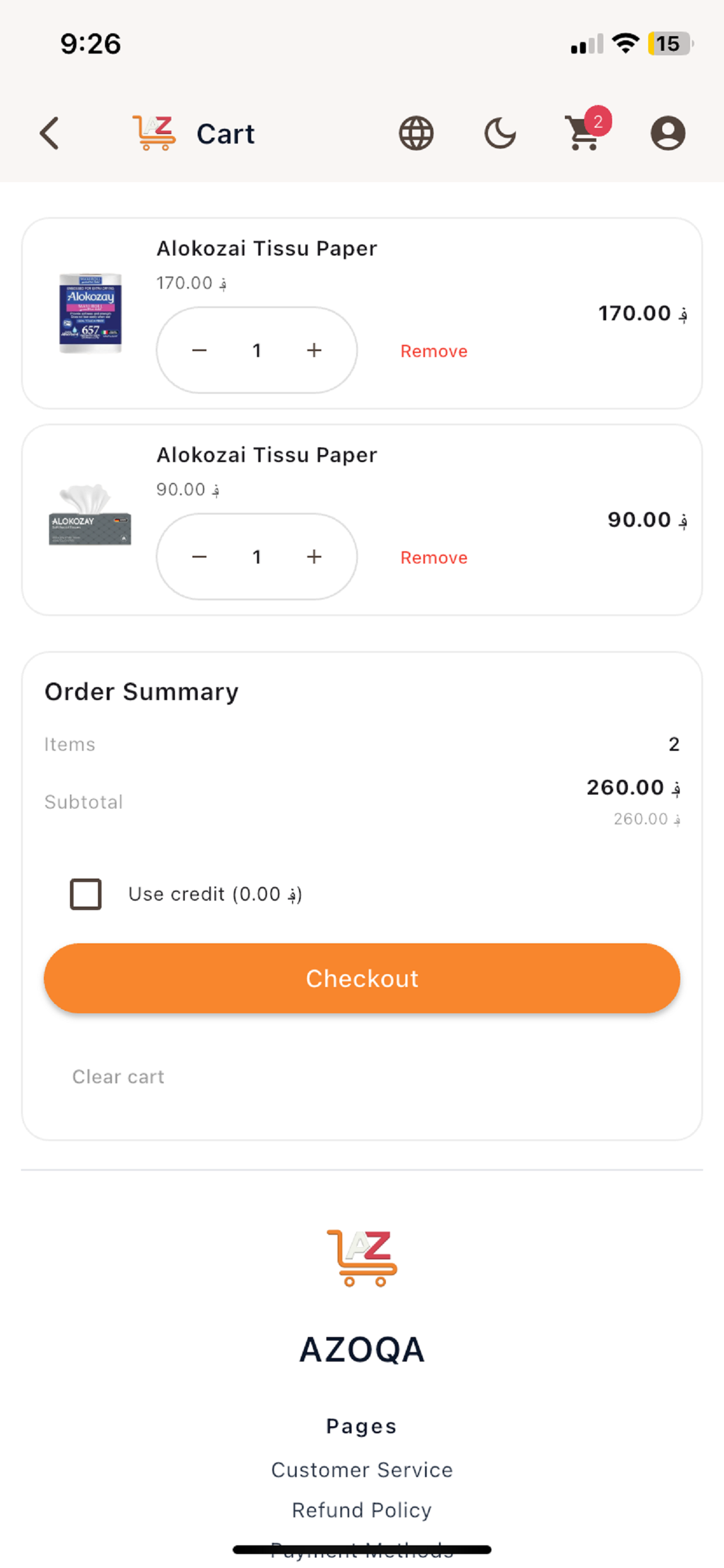Switch to dark mode with moon icon
The width and height of the screenshot is (724, 1568).
tap(500, 134)
